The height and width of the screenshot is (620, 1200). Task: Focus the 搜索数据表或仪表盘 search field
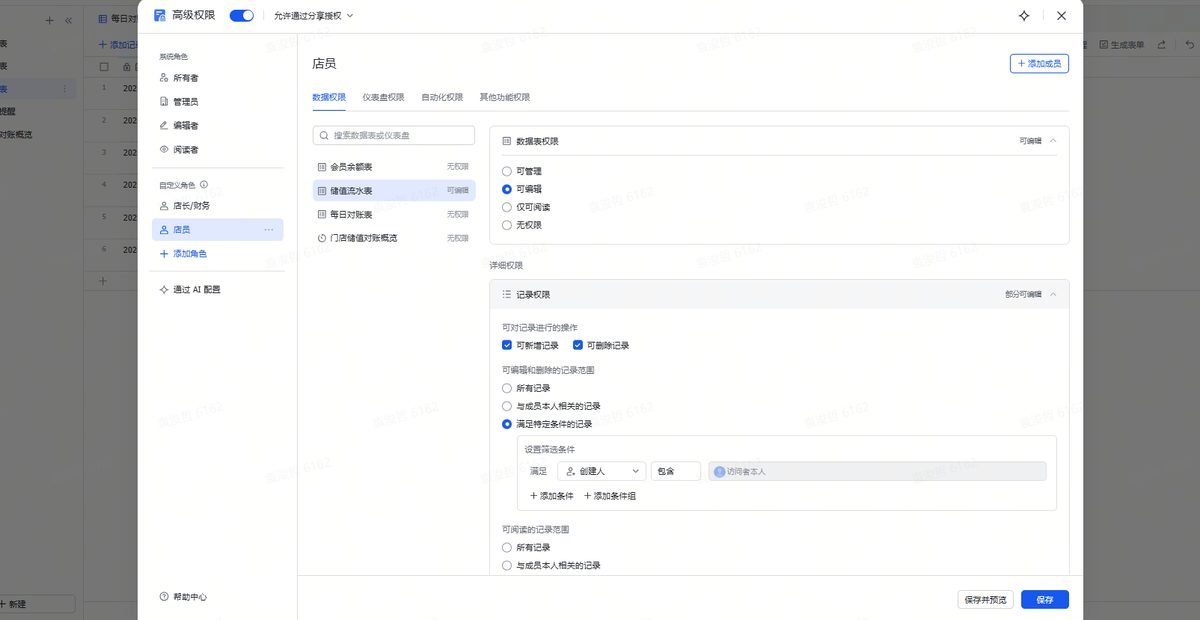[394, 135]
